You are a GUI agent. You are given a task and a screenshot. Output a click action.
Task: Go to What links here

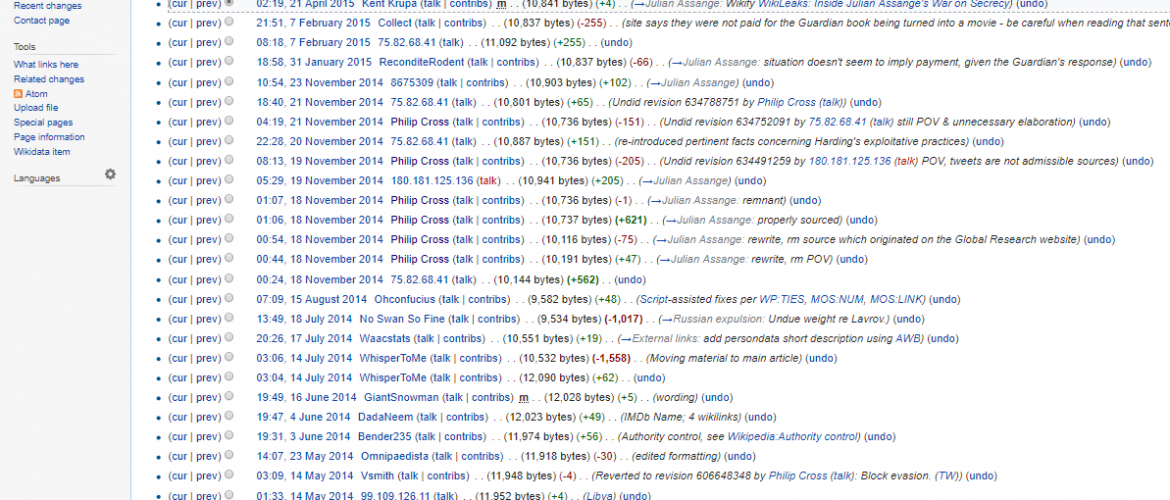tap(45, 65)
